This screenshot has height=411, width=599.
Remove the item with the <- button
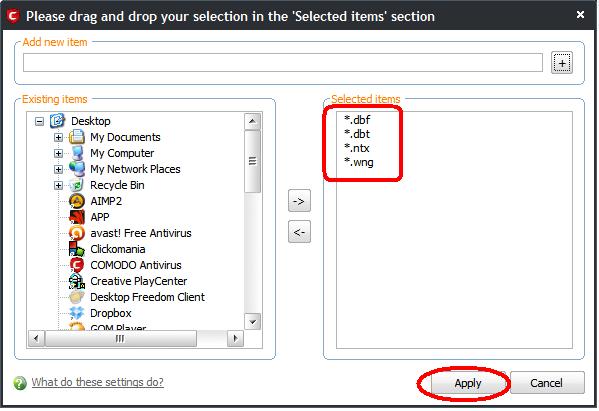click(x=299, y=231)
